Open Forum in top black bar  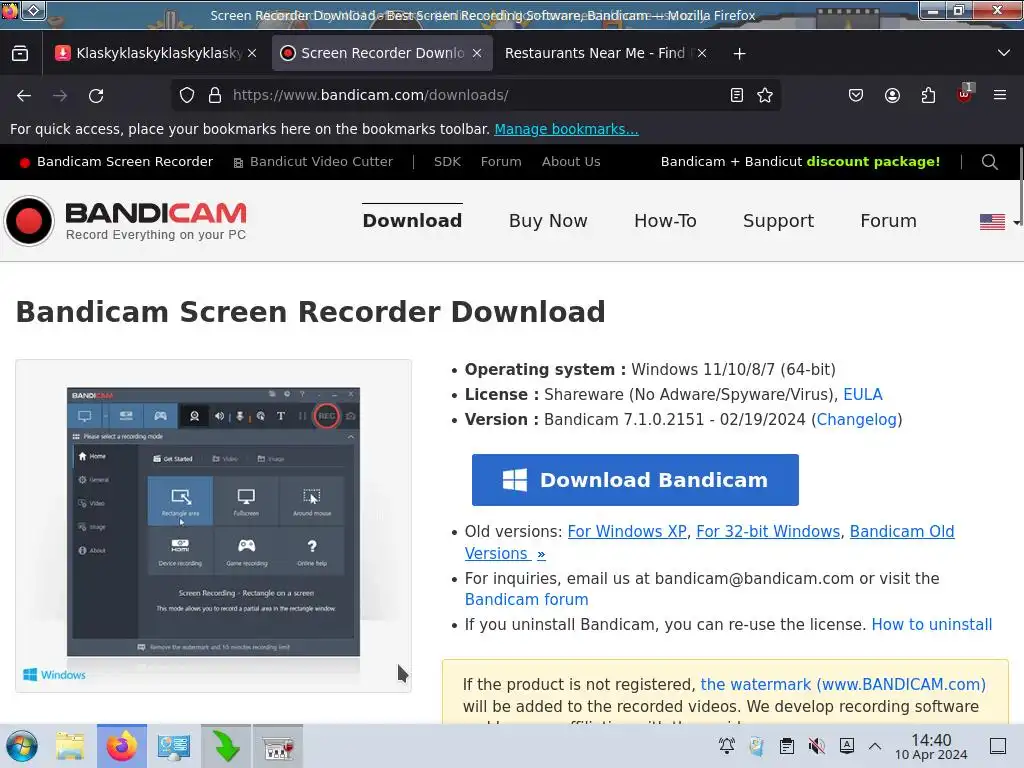(x=501, y=162)
